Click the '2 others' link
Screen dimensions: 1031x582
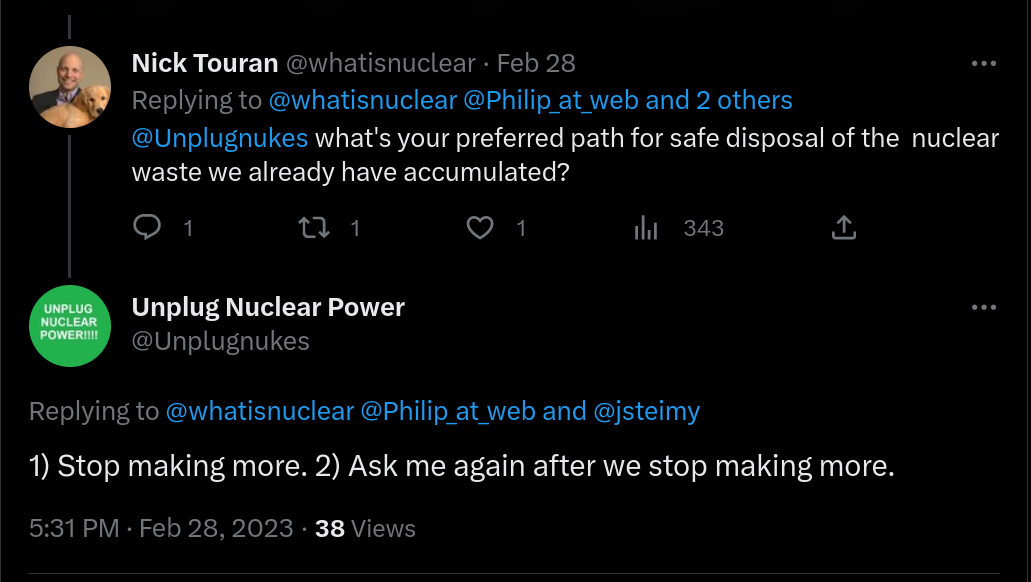point(745,100)
